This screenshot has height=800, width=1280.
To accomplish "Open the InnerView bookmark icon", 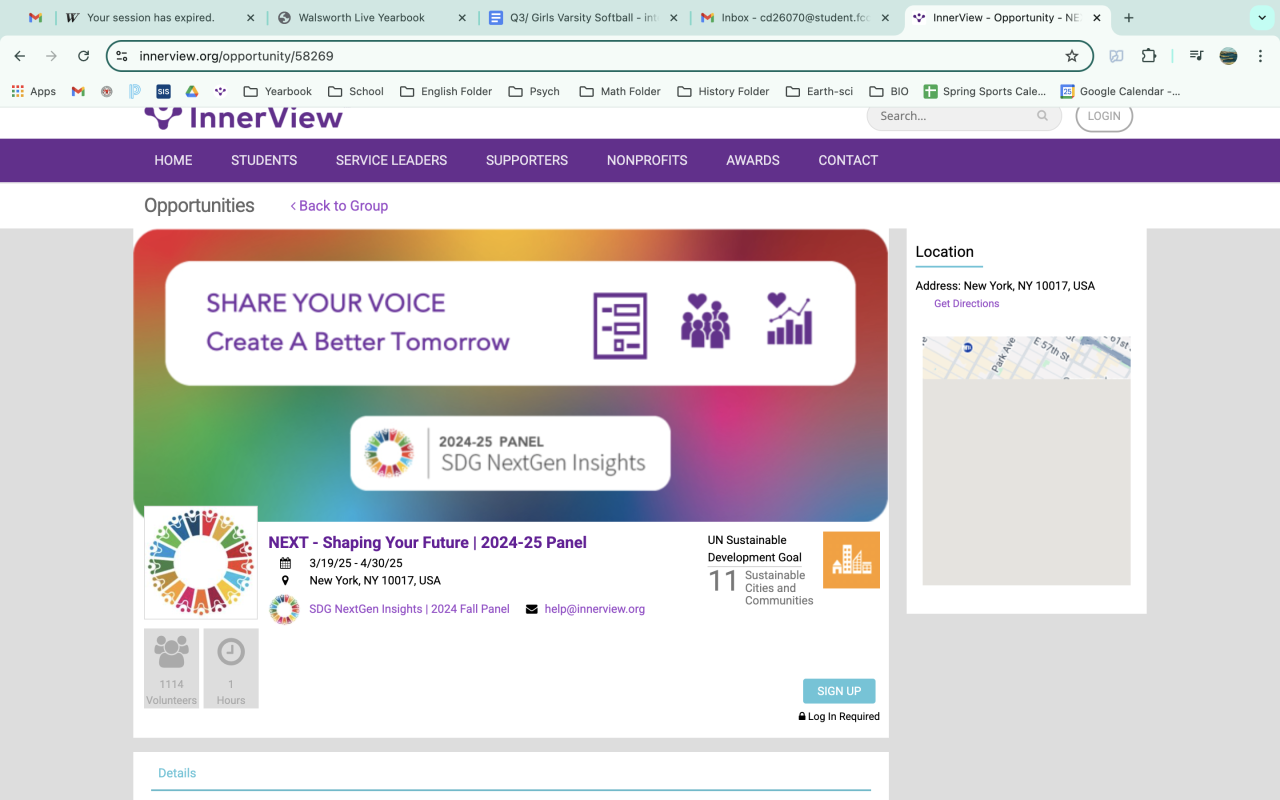I will pyautogui.click(x=220, y=91).
